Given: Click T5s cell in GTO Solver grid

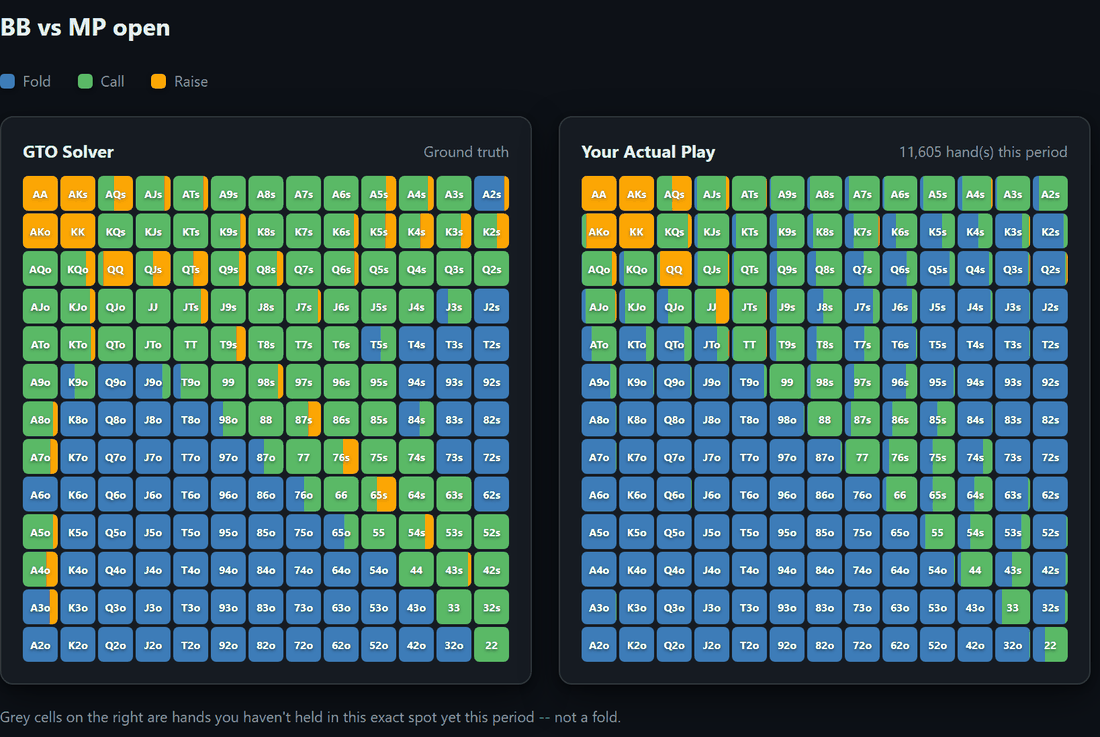Looking at the screenshot, I should click(379, 344).
